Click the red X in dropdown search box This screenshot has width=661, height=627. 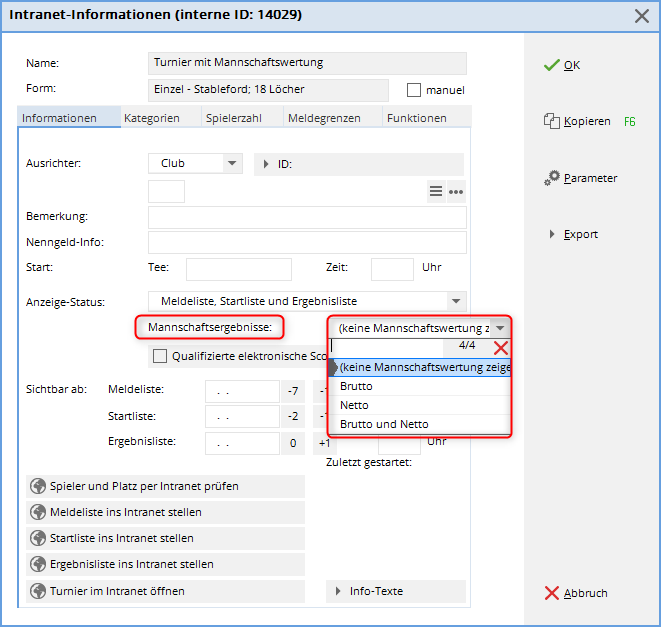(501, 348)
